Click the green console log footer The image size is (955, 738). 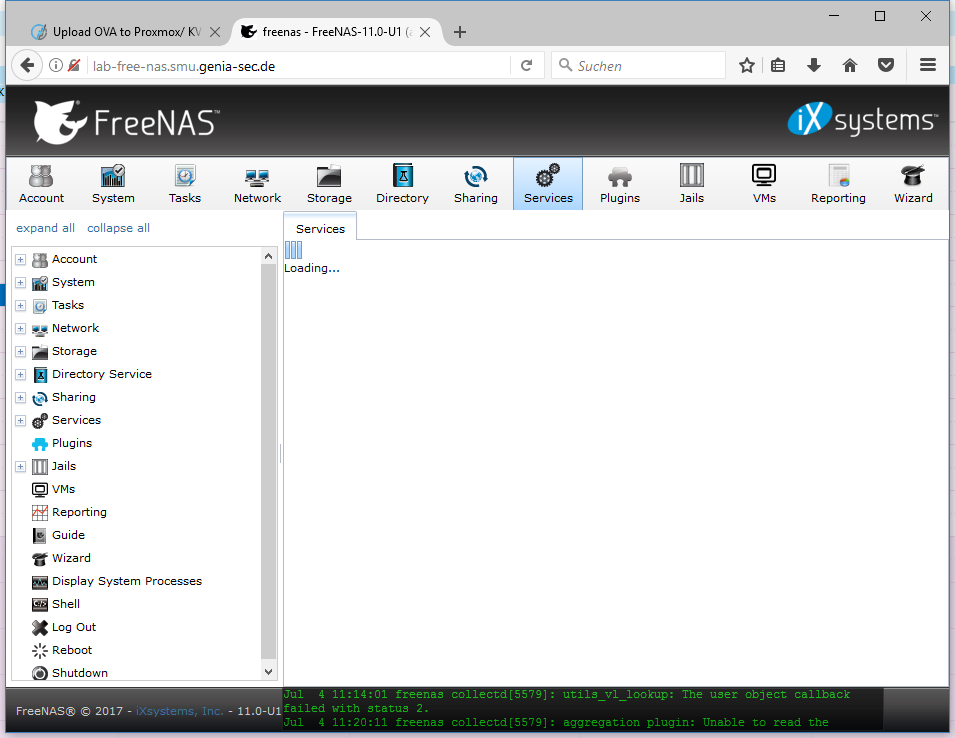tap(583, 709)
